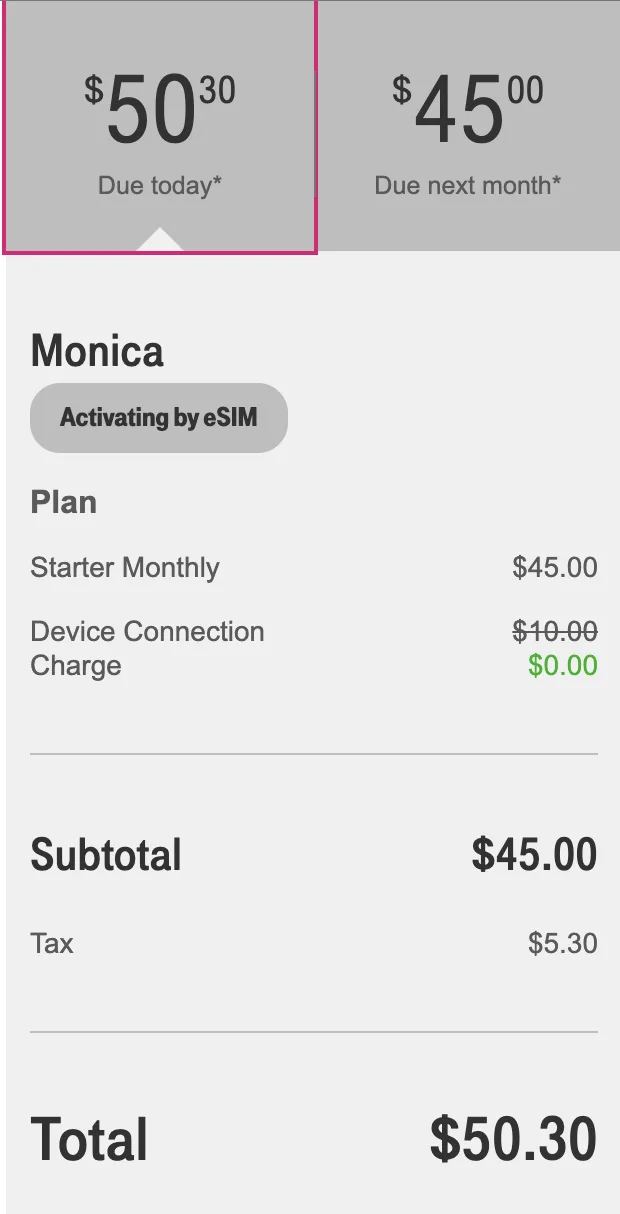The image size is (620, 1214).
Task: Click the divider line above Total
Action: coord(314,1031)
